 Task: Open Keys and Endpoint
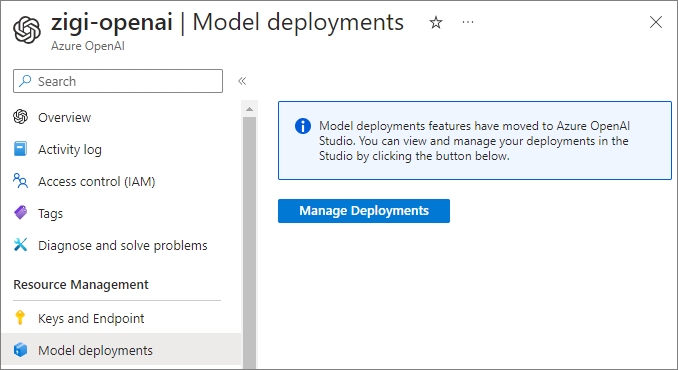(x=91, y=319)
